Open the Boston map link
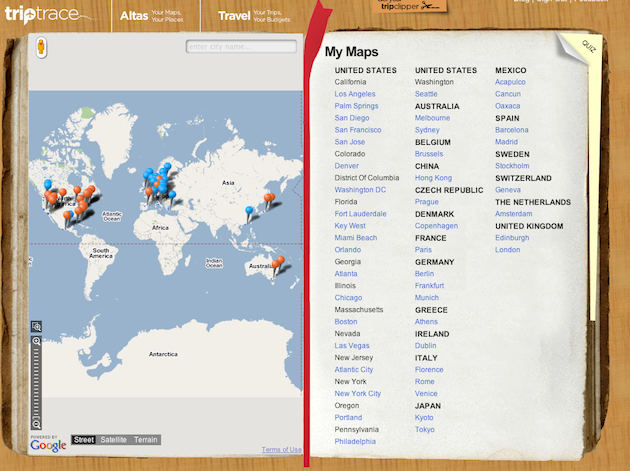630x471 pixels. pyautogui.click(x=346, y=322)
